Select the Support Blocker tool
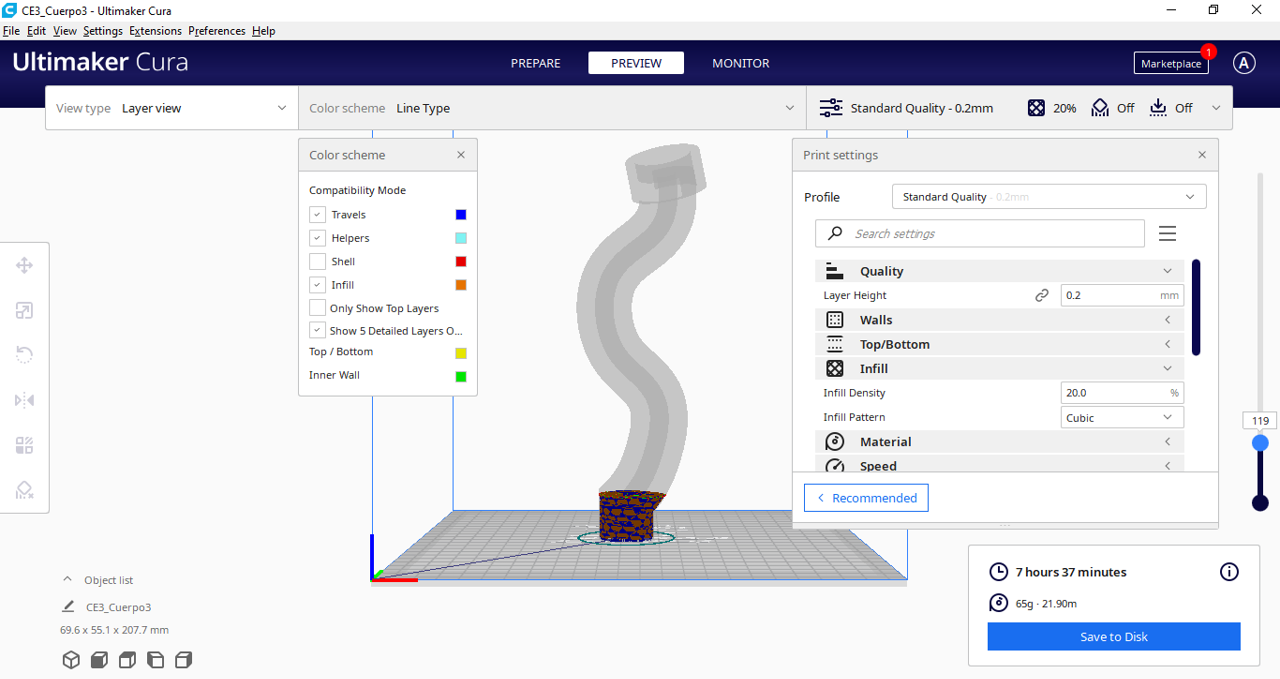 tap(25, 490)
